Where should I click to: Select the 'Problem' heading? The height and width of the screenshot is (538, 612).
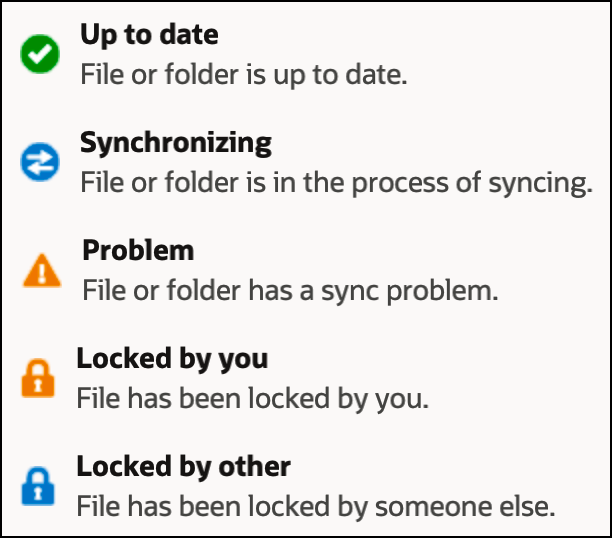pyautogui.click(x=138, y=249)
